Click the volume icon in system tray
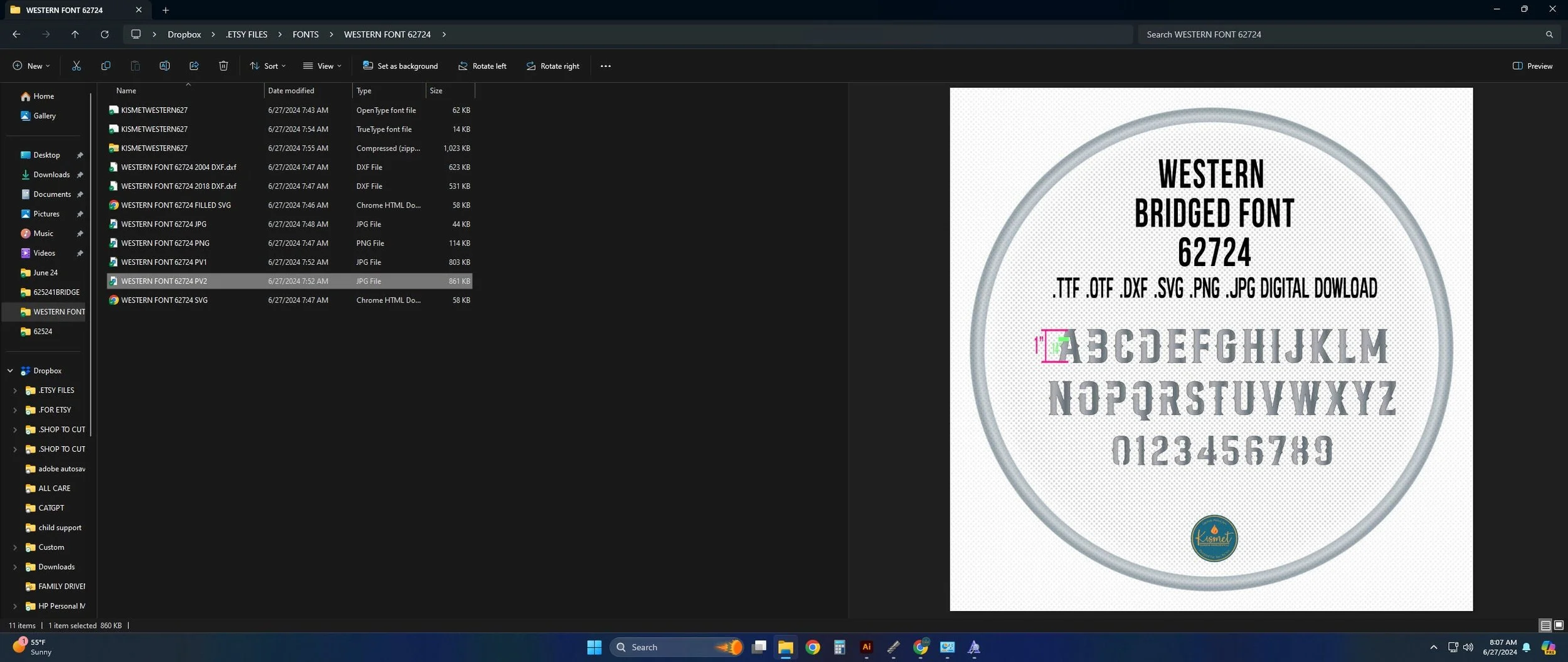 (x=1468, y=647)
